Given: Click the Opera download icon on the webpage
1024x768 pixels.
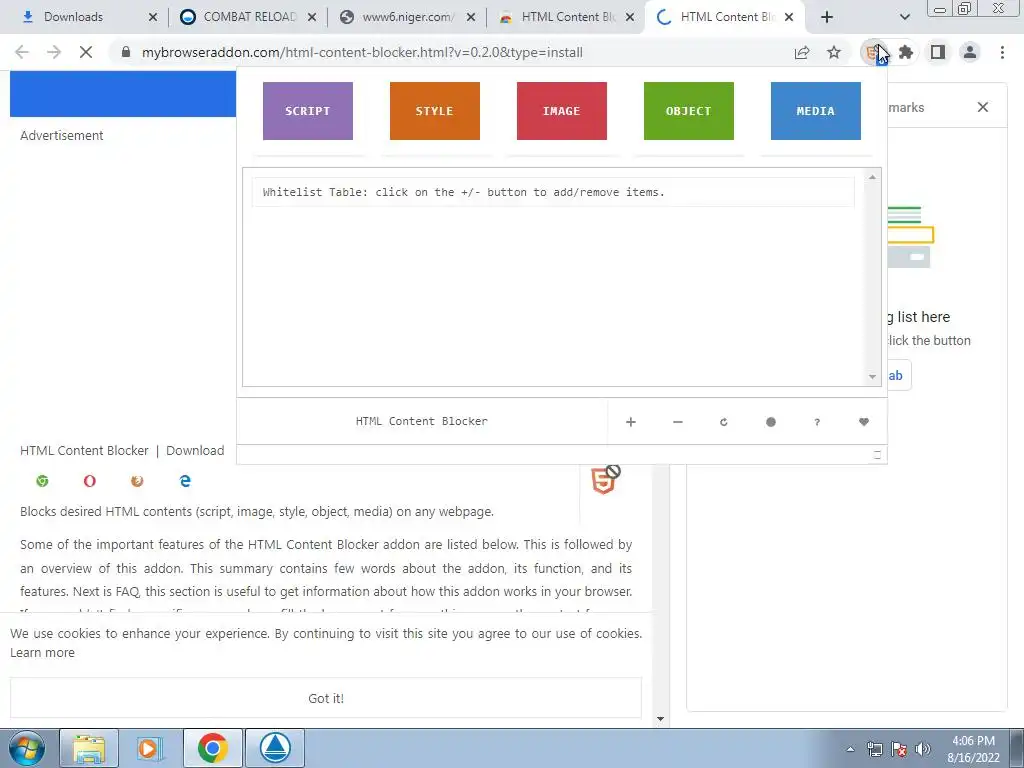Looking at the screenshot, I should click(89, 481).
